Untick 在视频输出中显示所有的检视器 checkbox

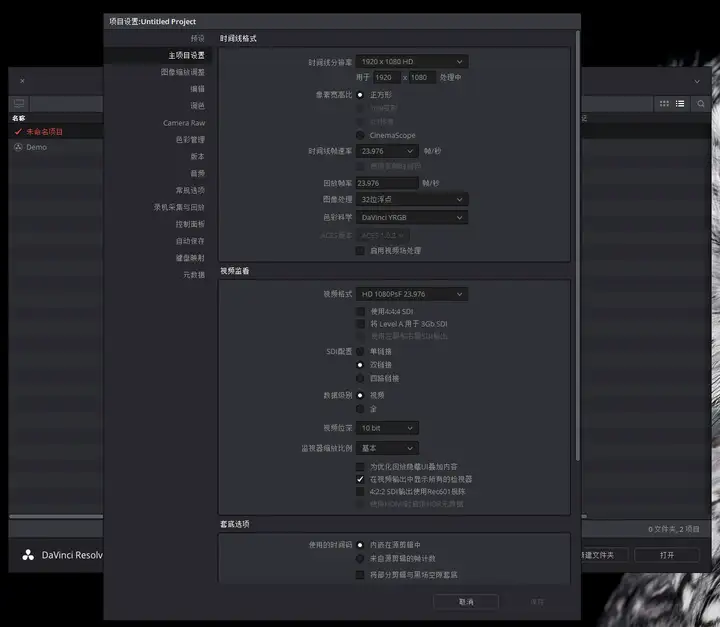click(360, 479)
